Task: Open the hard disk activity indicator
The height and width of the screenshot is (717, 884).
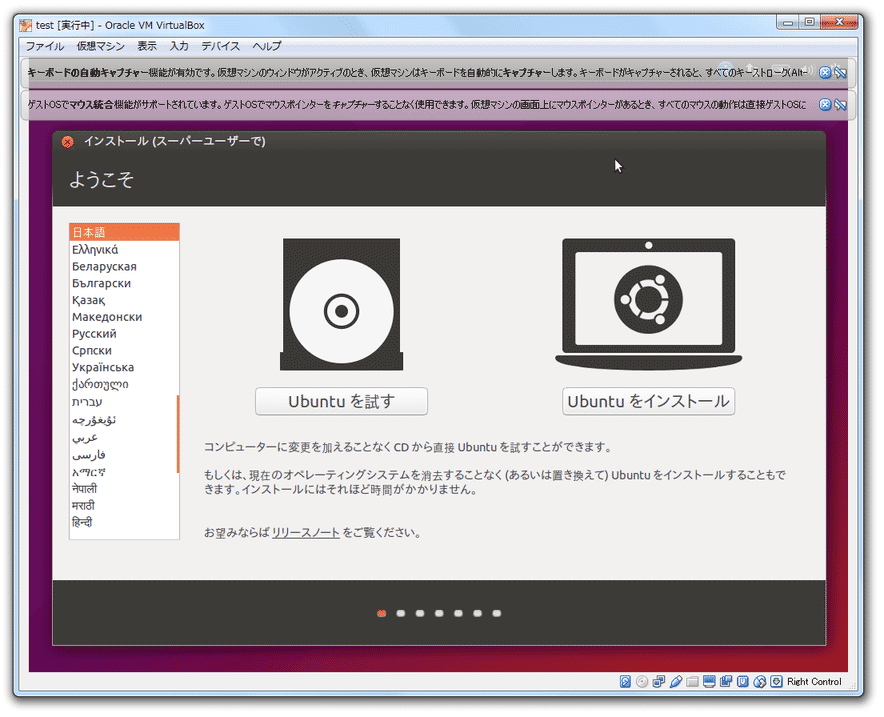Action: tap(625, 681)
